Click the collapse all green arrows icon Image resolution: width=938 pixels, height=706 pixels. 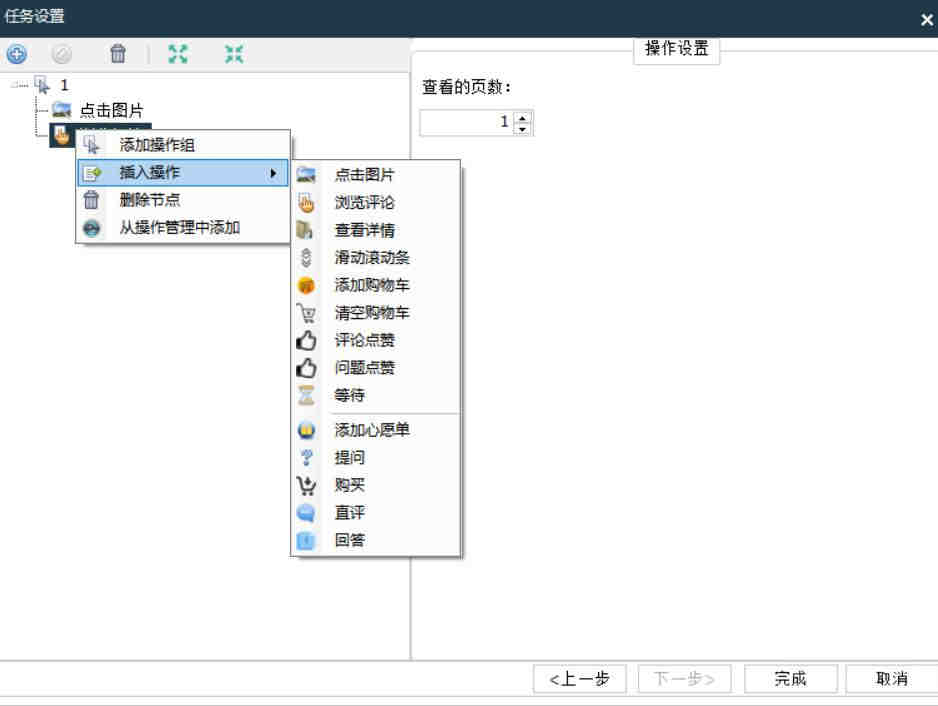(x=234, y=54)
